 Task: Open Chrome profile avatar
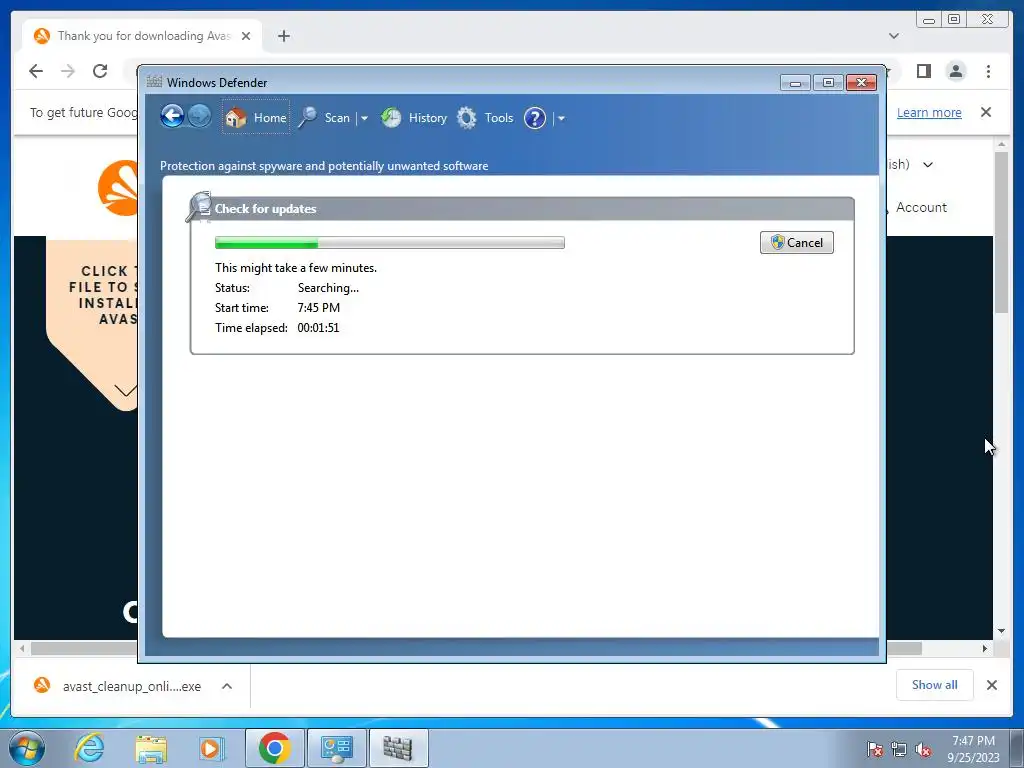[956, 71]
